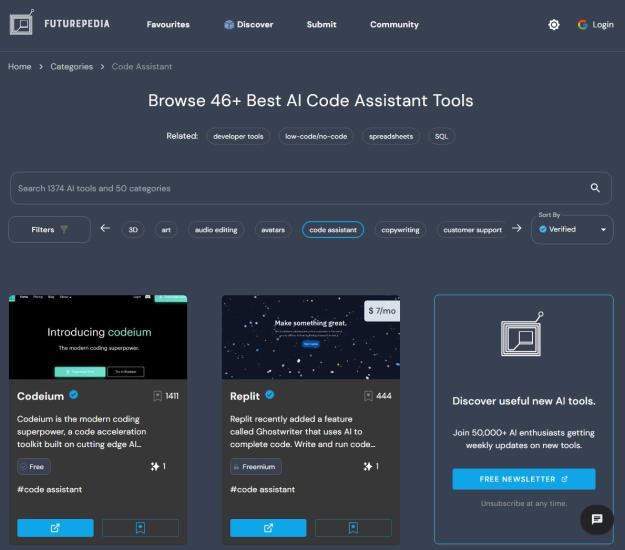
Task: Click left arrow to see previous categories
Action: click(105, 228)
